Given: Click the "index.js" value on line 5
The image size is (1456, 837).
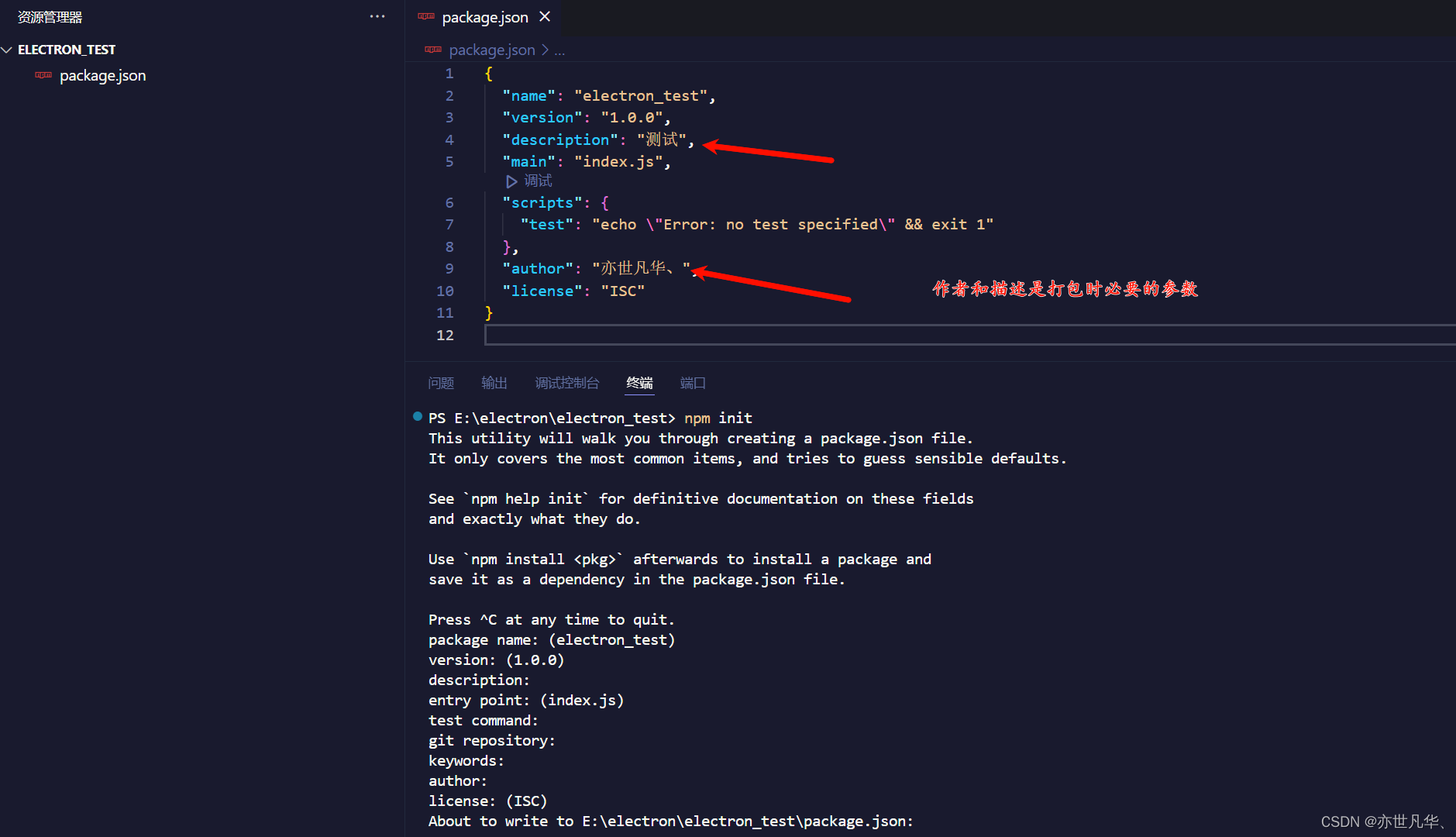Looking at the screenshot, I should (x=618, y=161).
